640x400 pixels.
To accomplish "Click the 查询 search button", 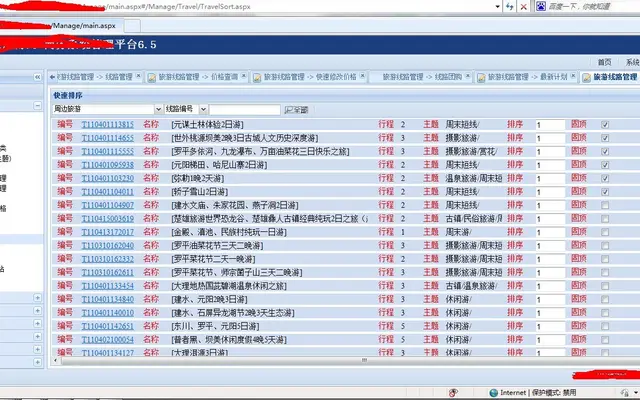I will (x=296, y=110).
